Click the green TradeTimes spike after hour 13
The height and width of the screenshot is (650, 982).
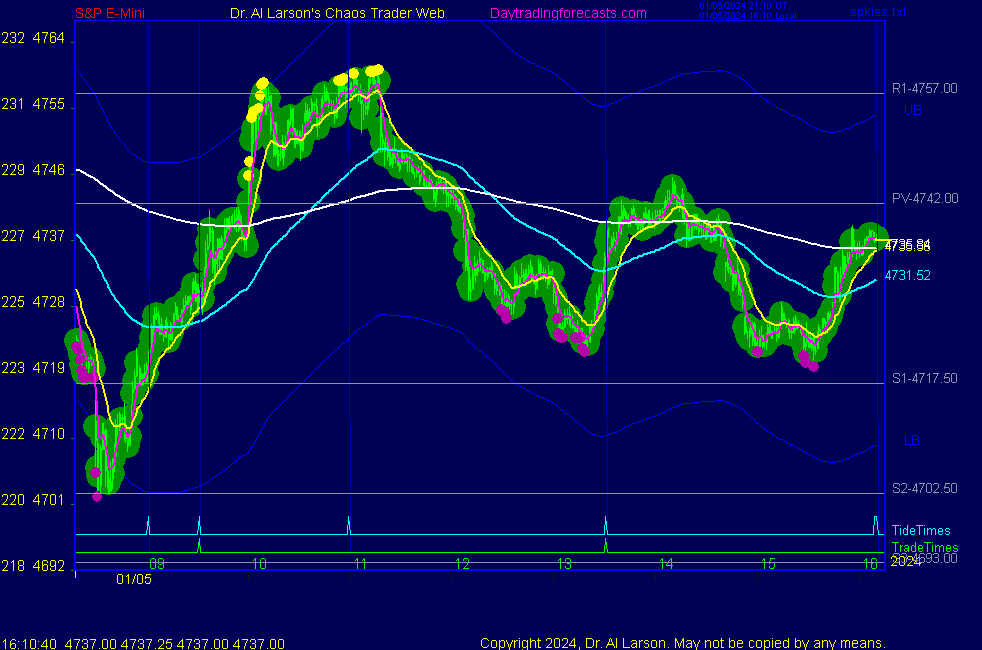(x=606, y=545)
